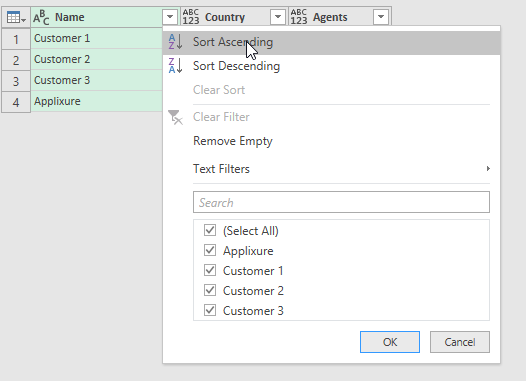Uncheck the Customer 3 filter checkbox

click(x=210, y=310)
